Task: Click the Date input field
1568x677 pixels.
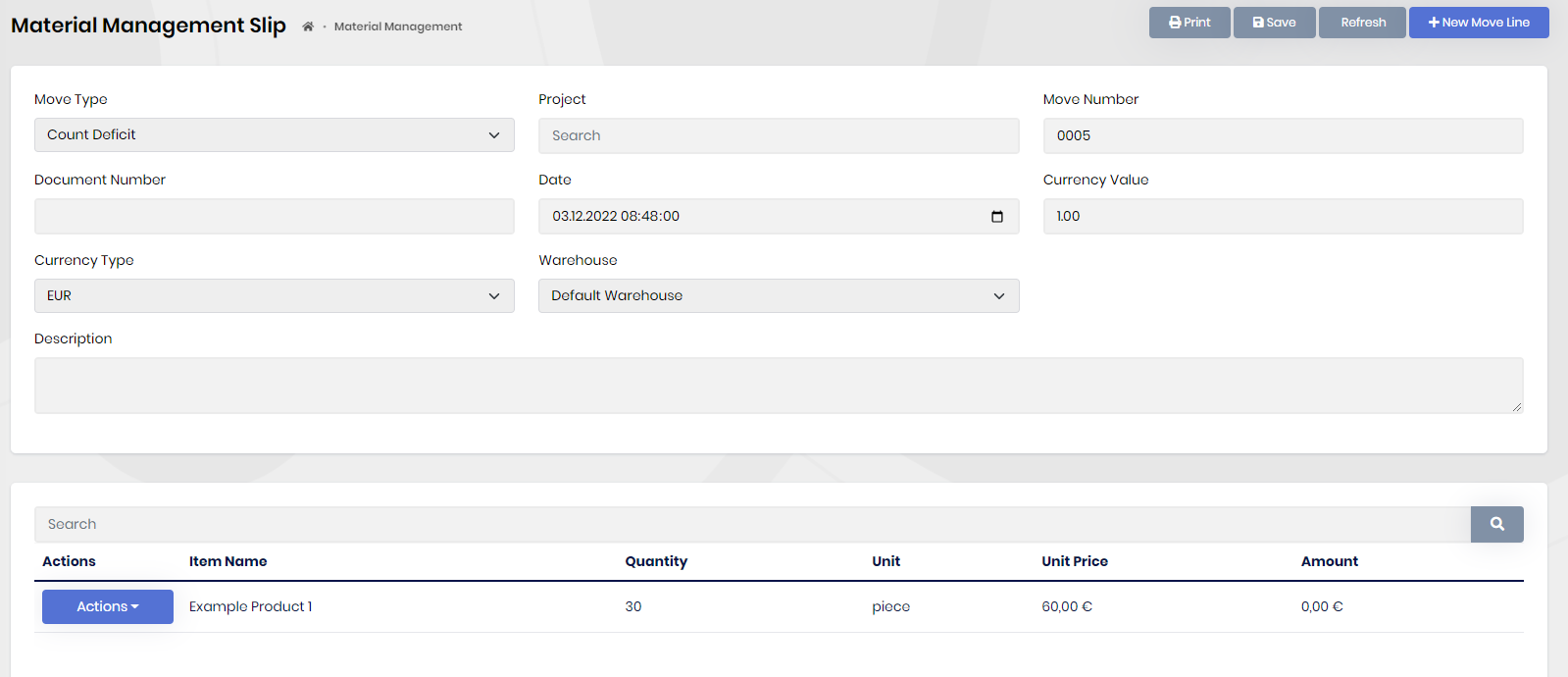Action: [x=779, y=216]
